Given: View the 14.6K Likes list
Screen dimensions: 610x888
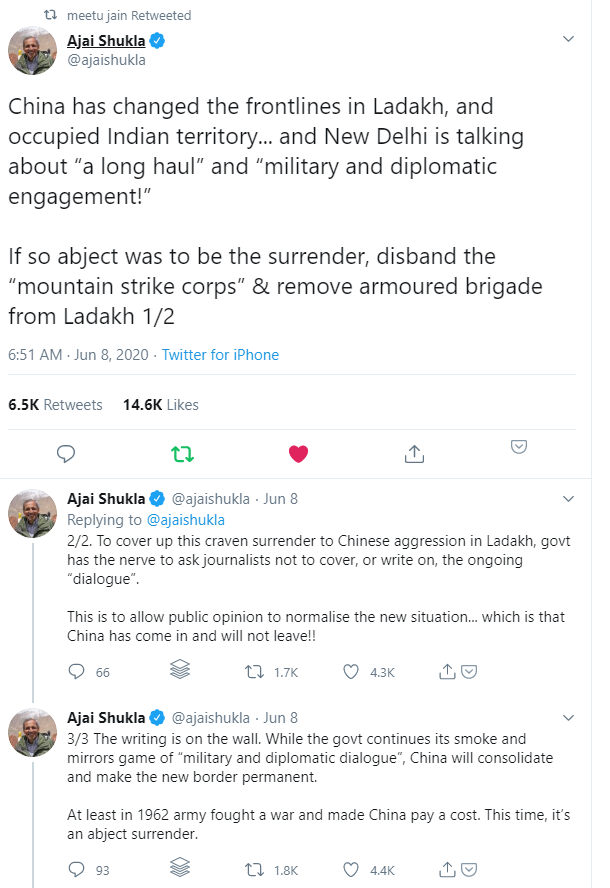Looking at the screenshot, I should pos(160,405).
